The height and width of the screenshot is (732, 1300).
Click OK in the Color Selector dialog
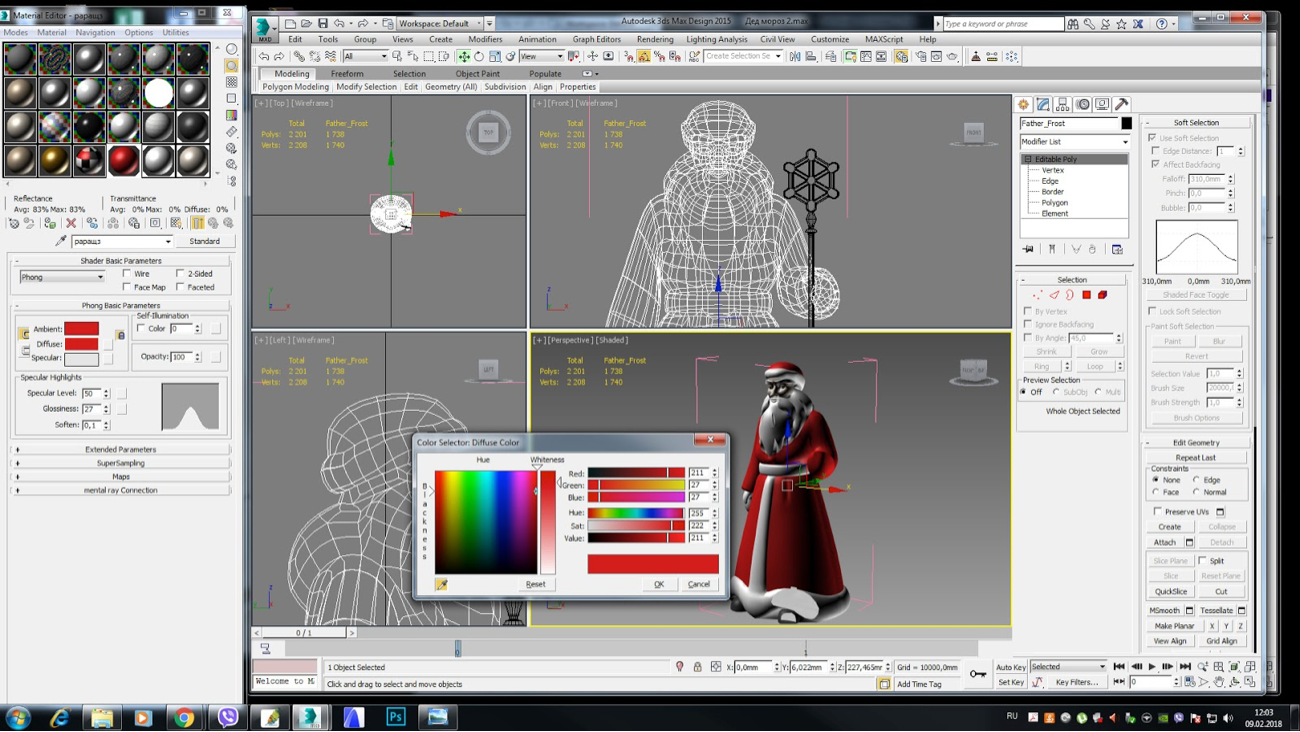658,584
